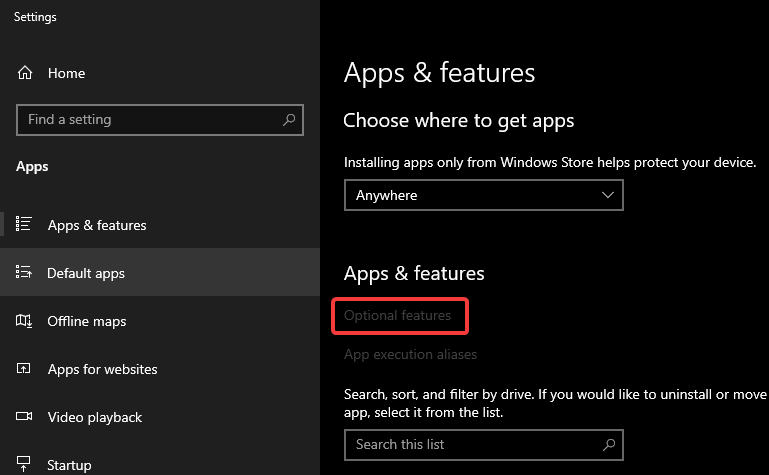
Task: Click the Video playback icon
Action: (x=26, y=417)
